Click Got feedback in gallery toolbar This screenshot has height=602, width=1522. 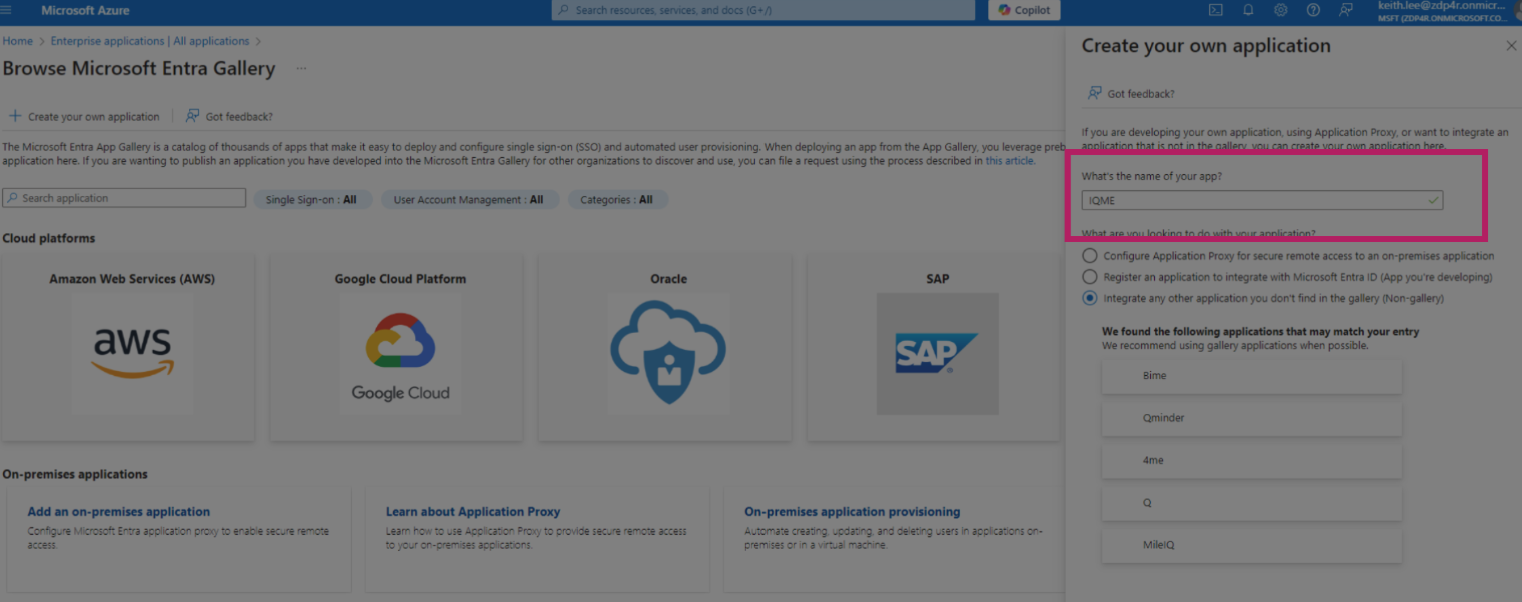pos(229,116)
